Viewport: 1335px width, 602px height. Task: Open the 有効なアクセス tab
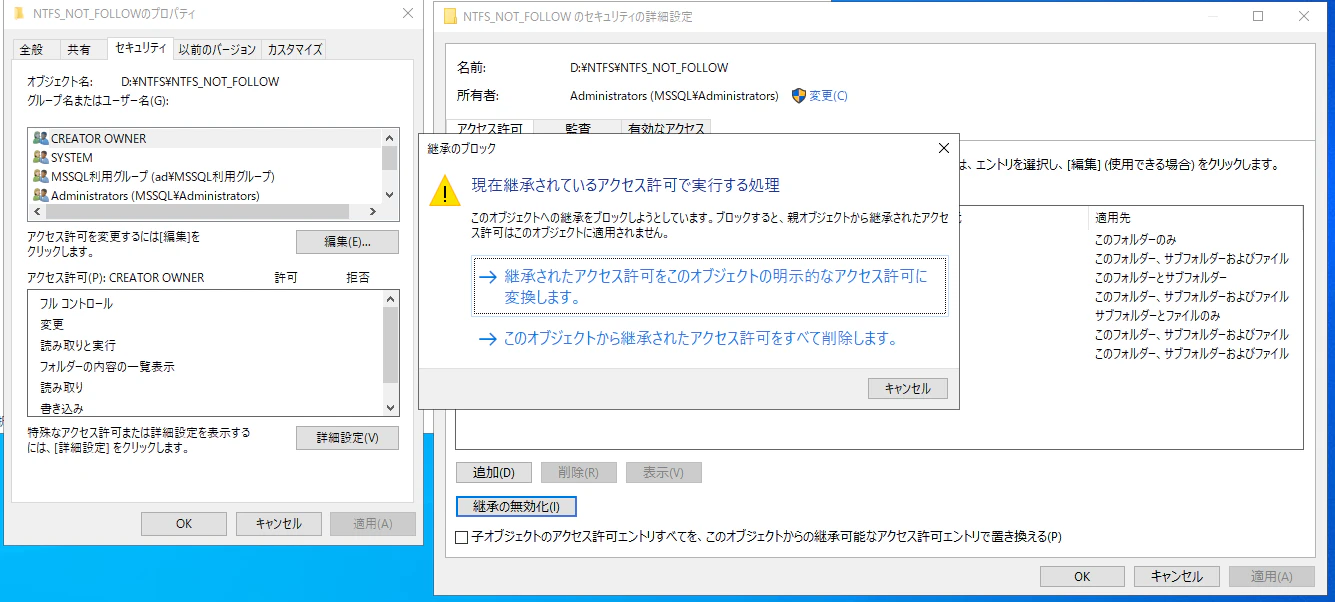click(664, 128)
